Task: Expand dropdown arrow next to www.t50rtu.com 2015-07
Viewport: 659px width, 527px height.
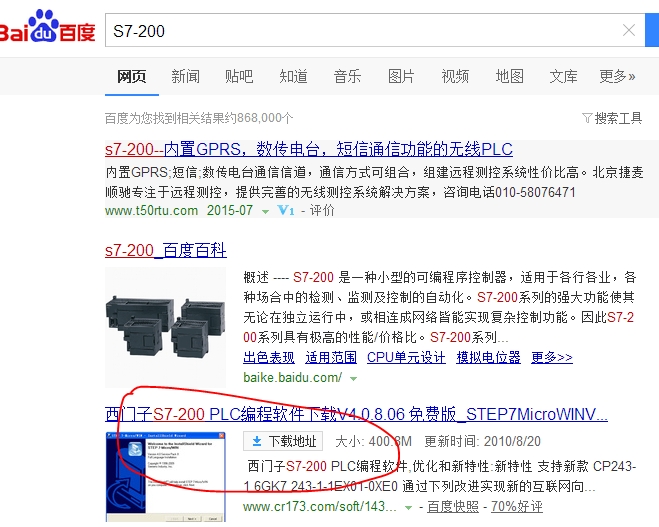Action: [x=265, y=211]
